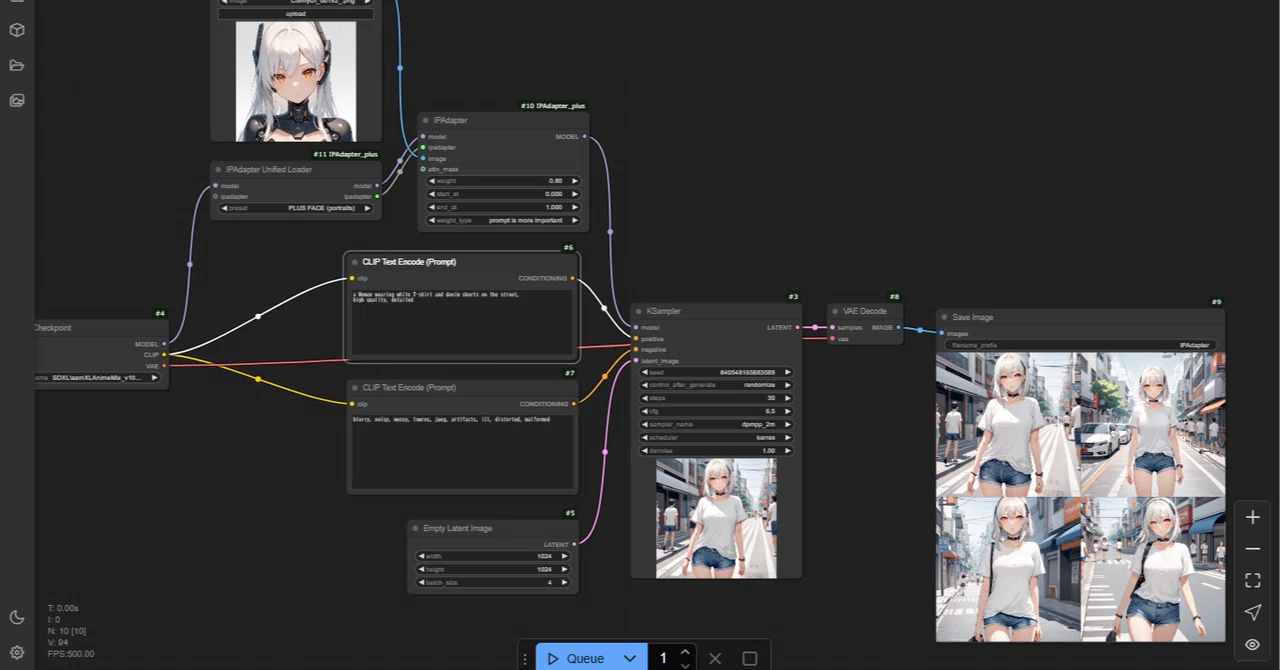Click the negative prompt text box
This screenshot has height=670, width=1280.
coord(462,451)
